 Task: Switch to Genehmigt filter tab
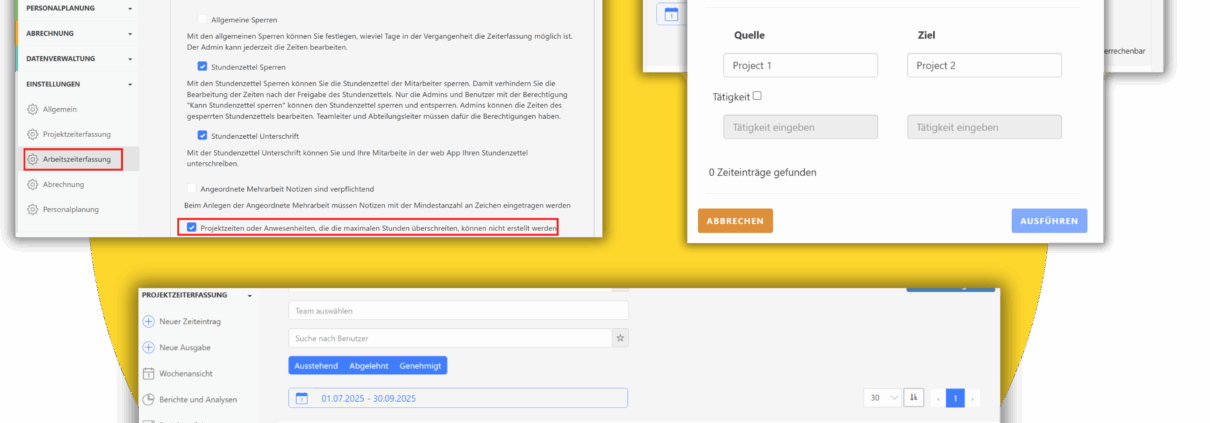pyautogui.click(x=420, y=366)
